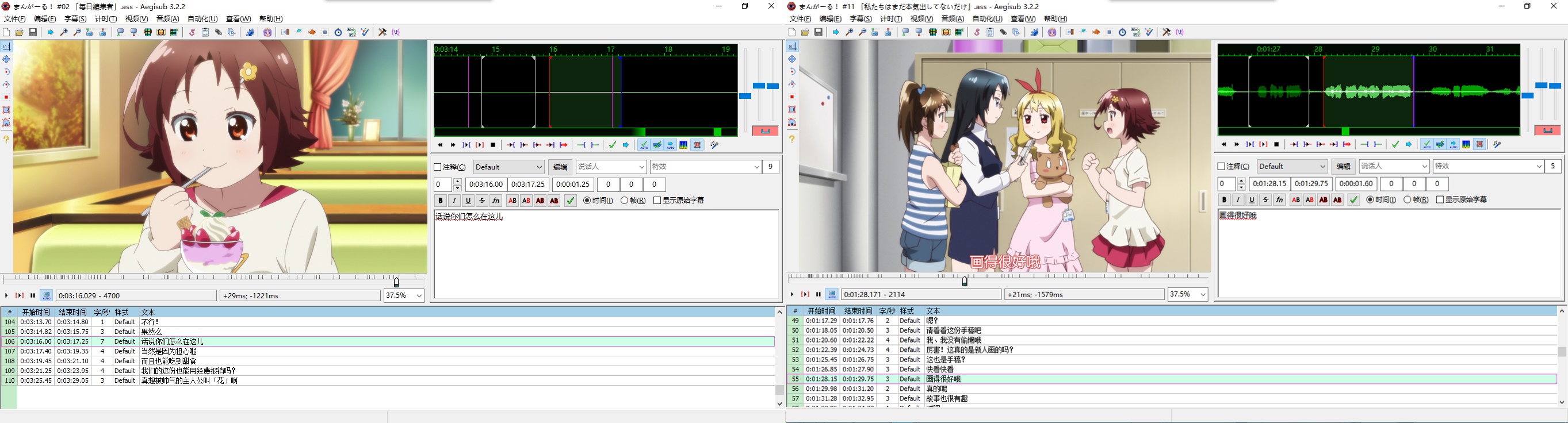The width and height of the screenshot is (1568, 423).
Task: Click start time field 0:01:28.15 in right window
Action: tap(1269, 183)
